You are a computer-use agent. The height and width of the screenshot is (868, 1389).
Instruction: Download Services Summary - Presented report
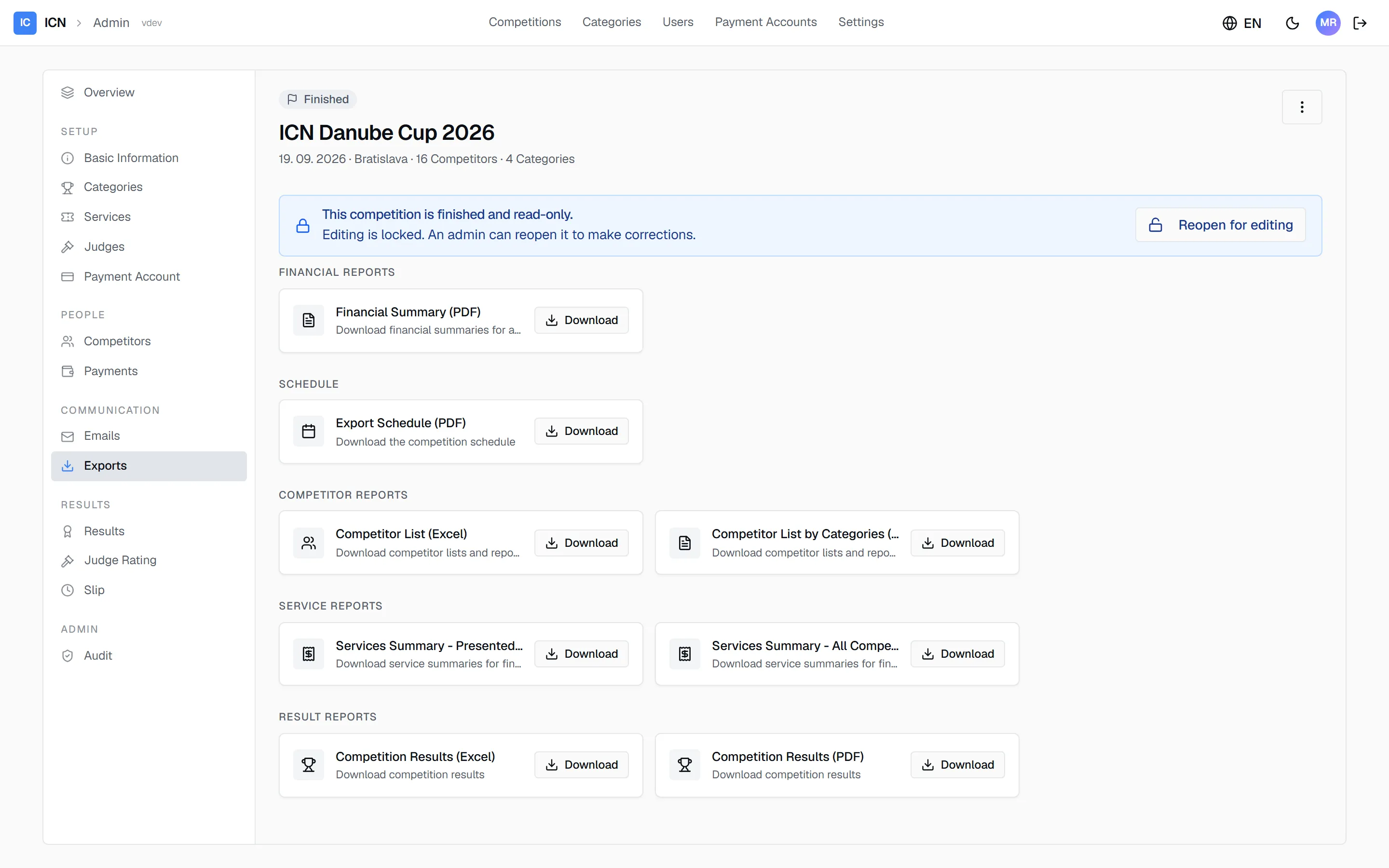[582, 653]
